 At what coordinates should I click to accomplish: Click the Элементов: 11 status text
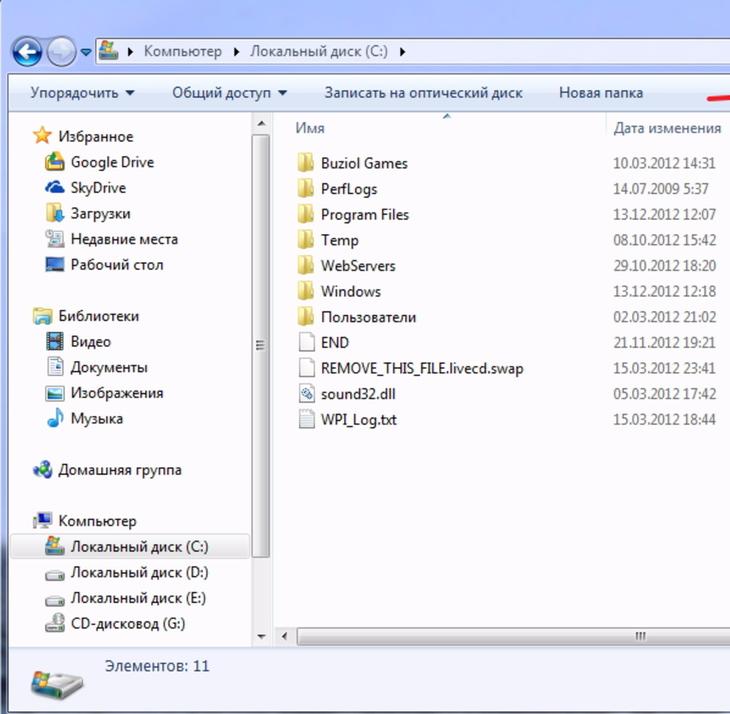[x=157, y=666]
